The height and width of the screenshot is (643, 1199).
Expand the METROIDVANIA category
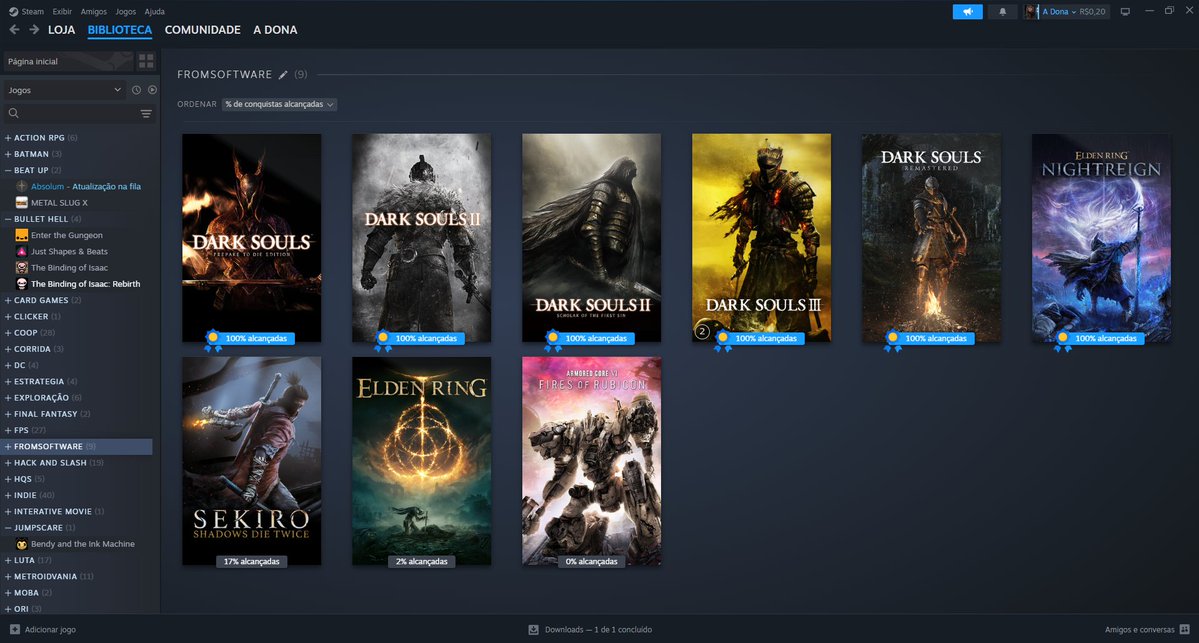(x=8, y=576)
